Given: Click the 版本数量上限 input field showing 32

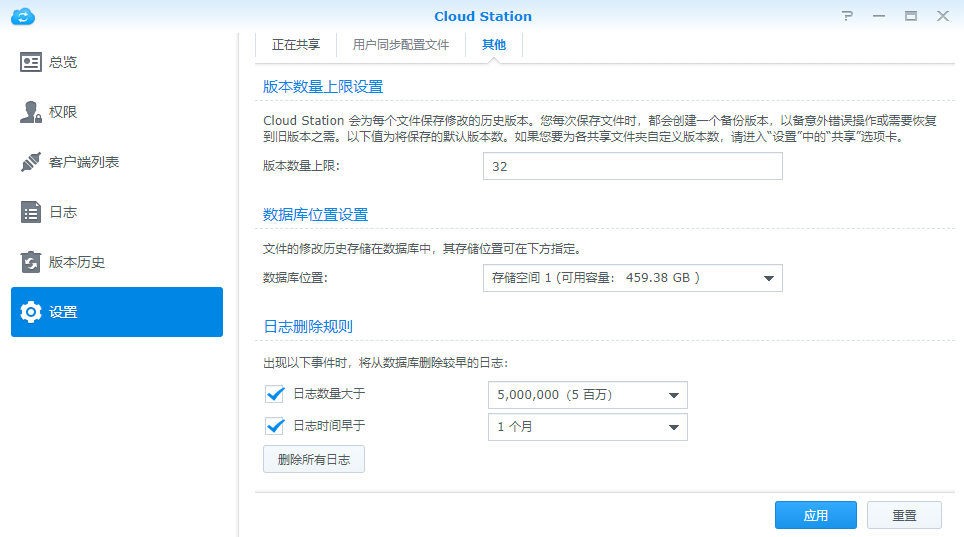Looking at the screenshot, I should point(633,166).
